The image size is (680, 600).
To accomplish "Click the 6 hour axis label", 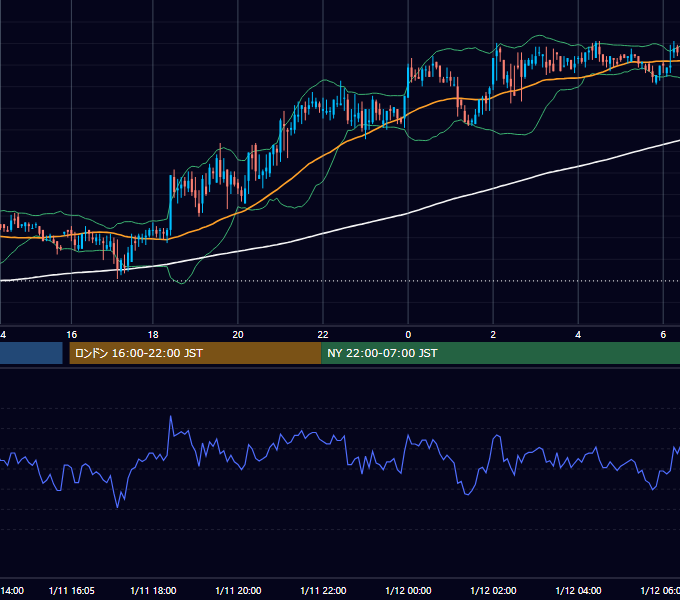I will (x=663, y=335).
